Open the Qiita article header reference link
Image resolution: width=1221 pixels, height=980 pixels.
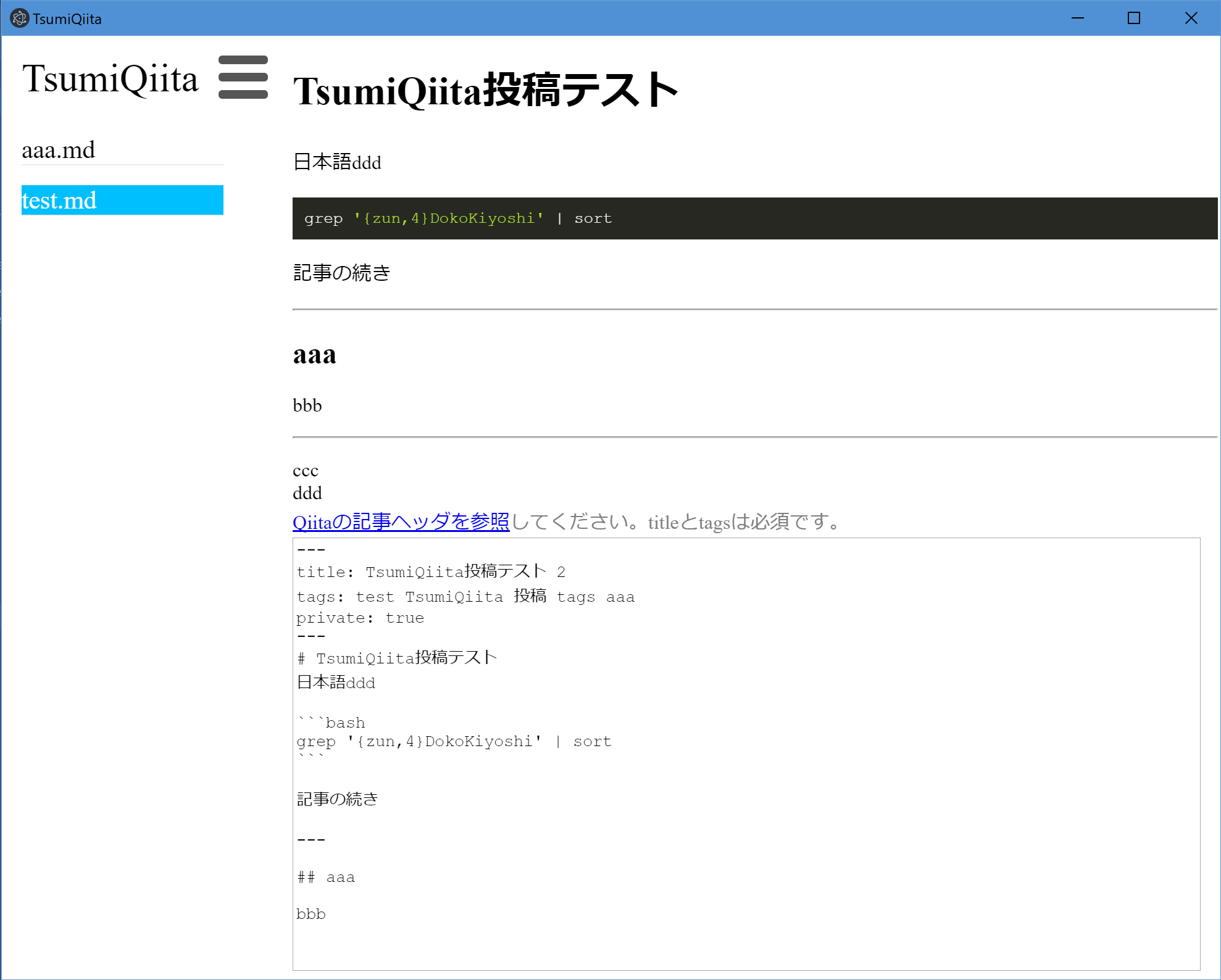pos(401,522)
